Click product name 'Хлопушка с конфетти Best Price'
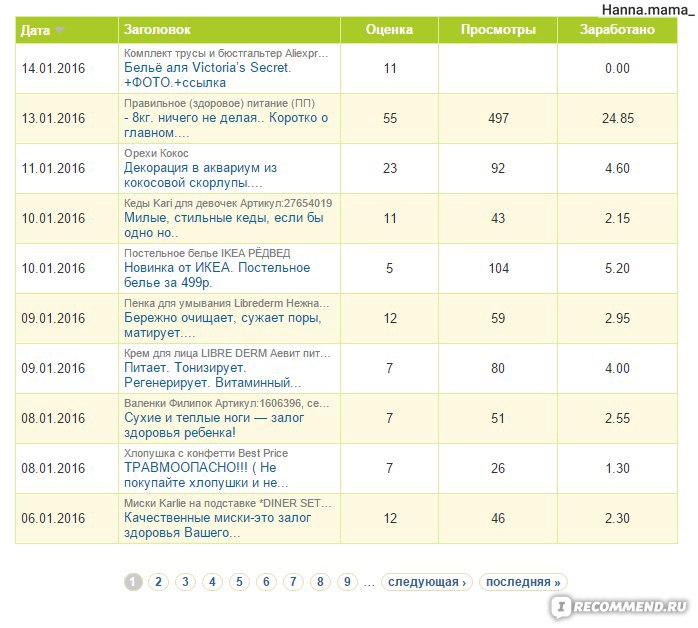The image size is (698, 628). coord(206,453)
